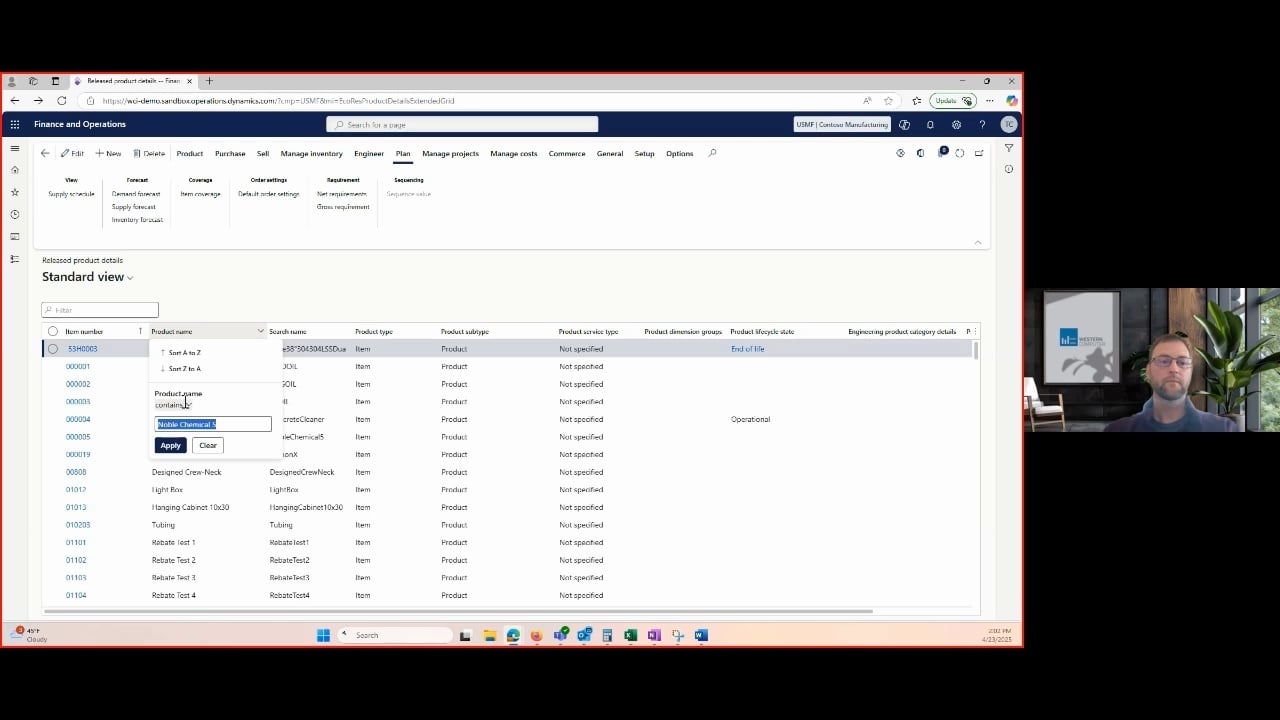Screen dimensions: 1280x720
Task: Apply the Product name filter
Action: tap(170, 445)
